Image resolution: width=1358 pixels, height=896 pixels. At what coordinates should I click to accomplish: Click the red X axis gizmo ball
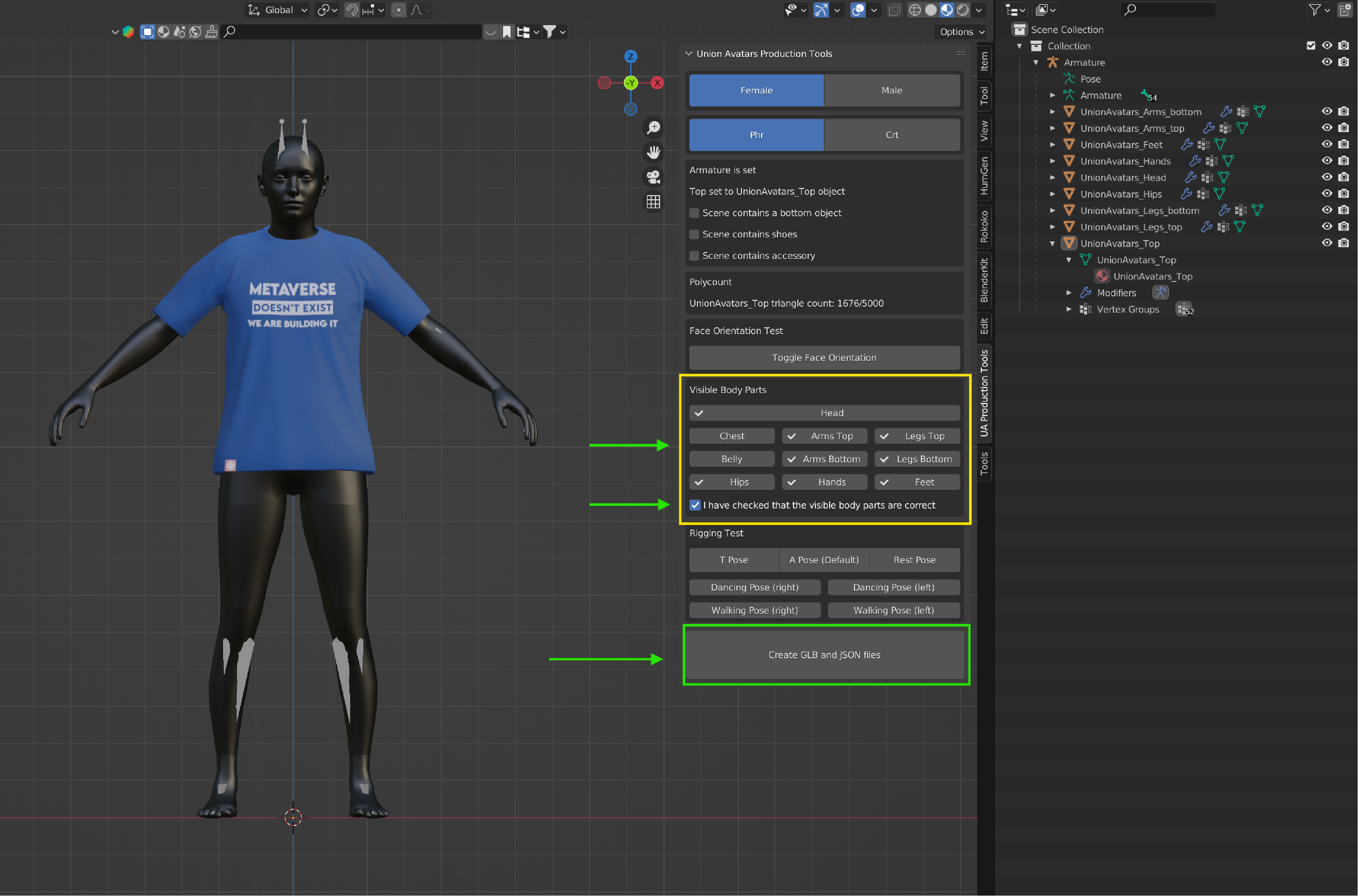(657, 83)
